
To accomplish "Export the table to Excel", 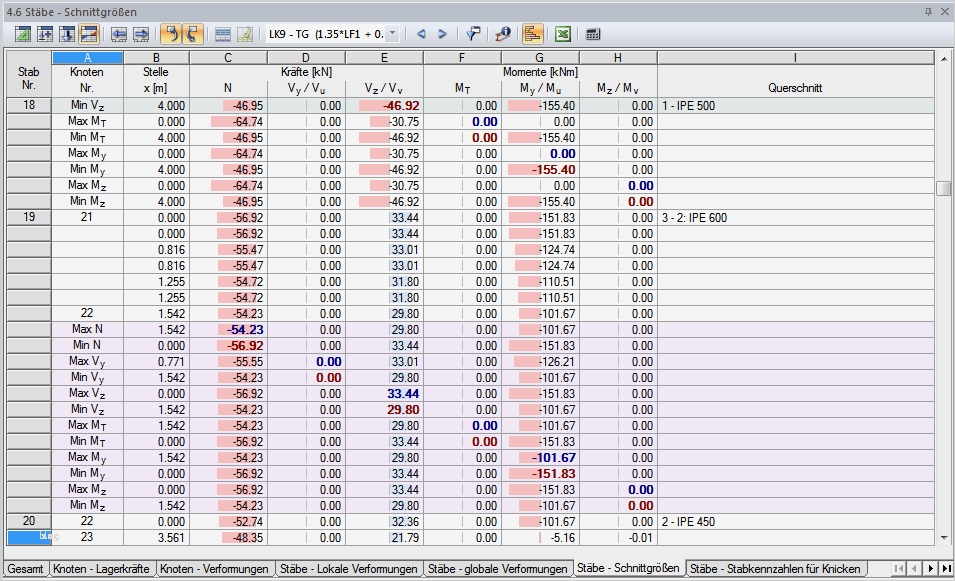I will [x=563, y=34].
